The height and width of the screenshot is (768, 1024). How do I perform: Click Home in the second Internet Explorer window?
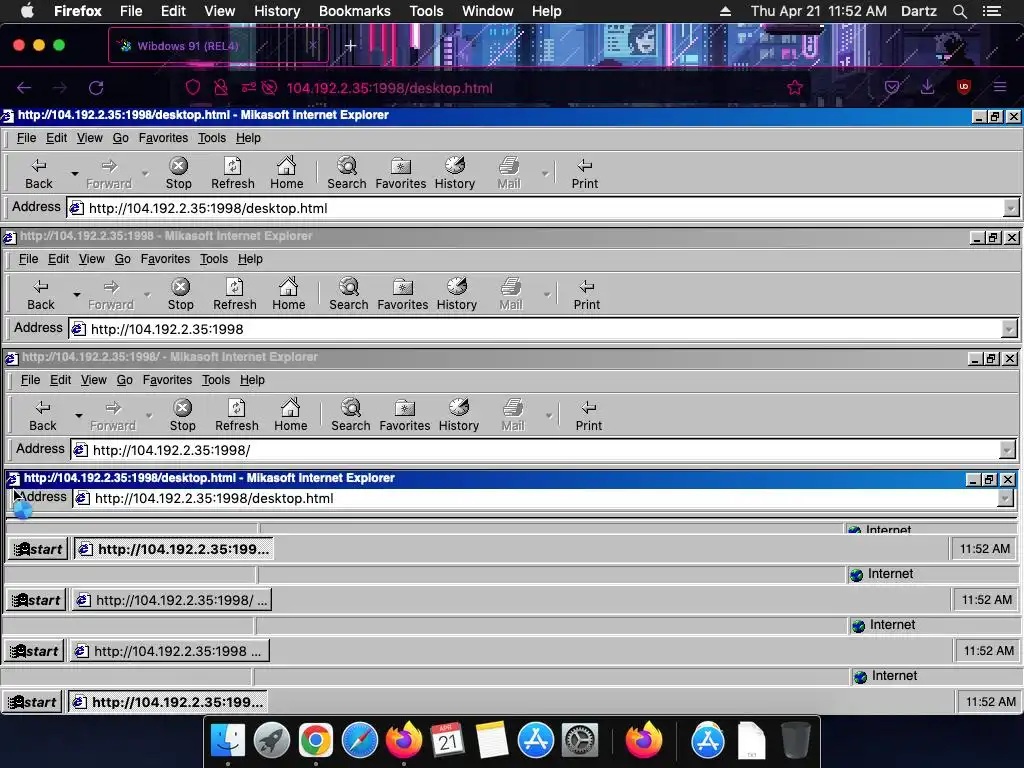289,295
